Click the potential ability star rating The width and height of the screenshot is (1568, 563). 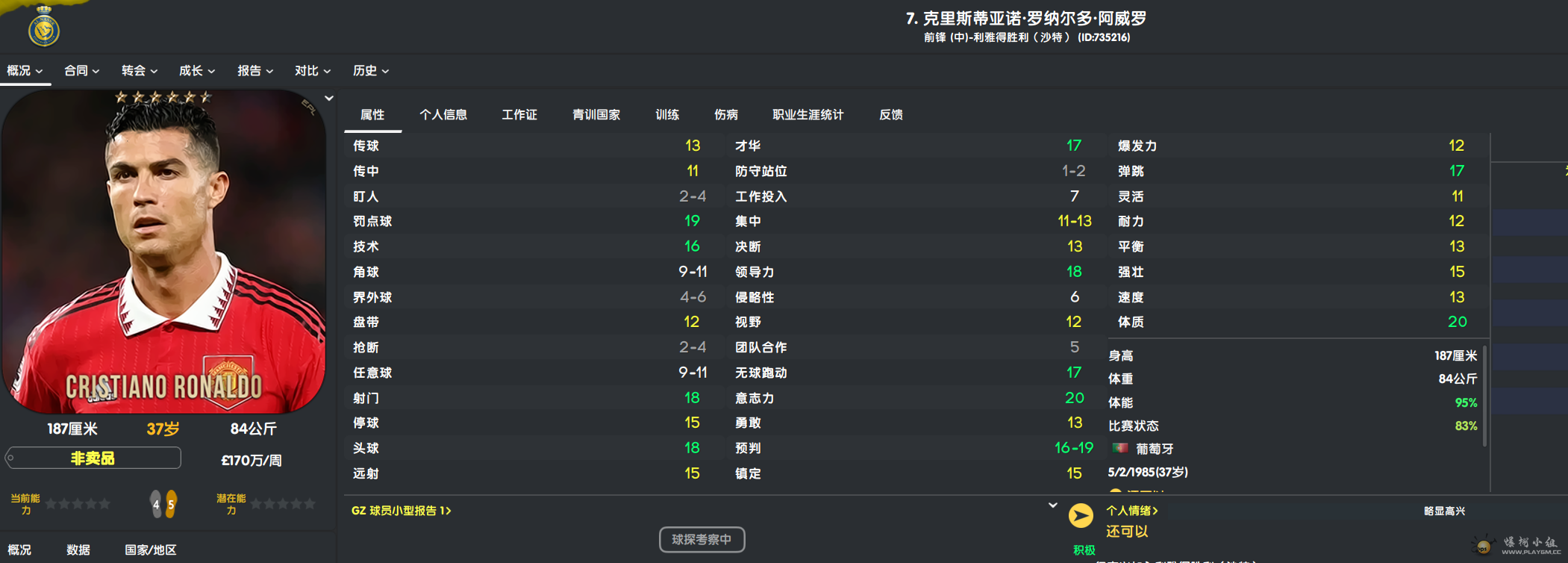283,504
